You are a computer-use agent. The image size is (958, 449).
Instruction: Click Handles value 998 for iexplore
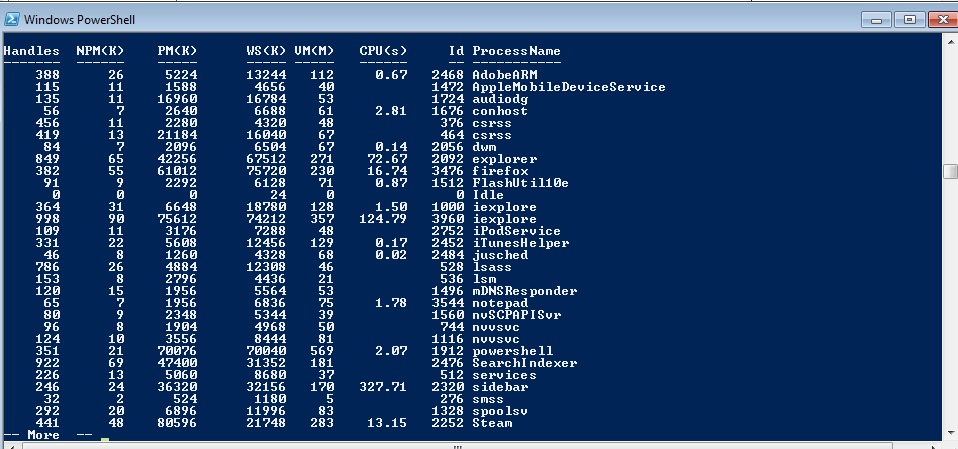click(x=48, y=219)
